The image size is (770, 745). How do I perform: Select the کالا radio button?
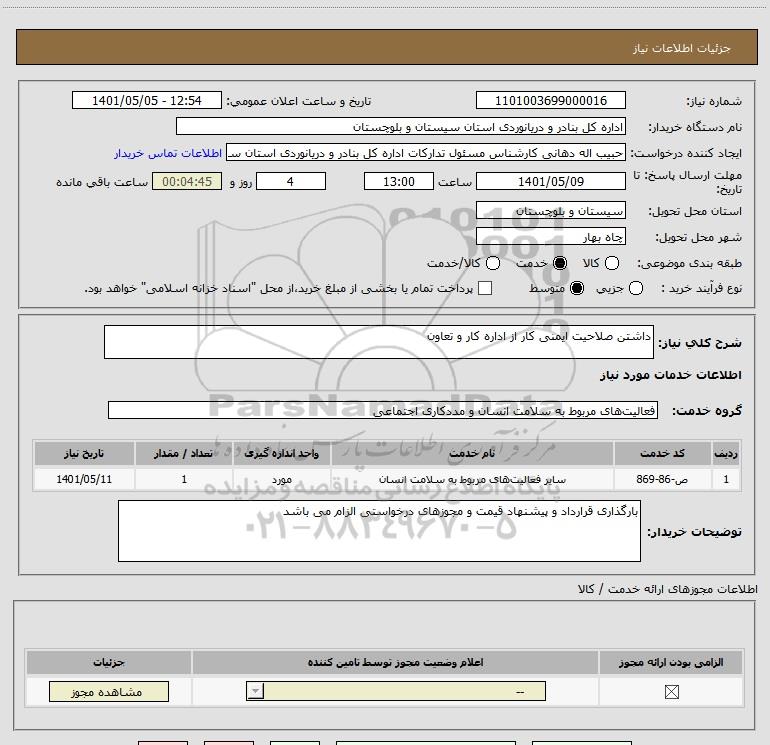click(x=611, y=263)
